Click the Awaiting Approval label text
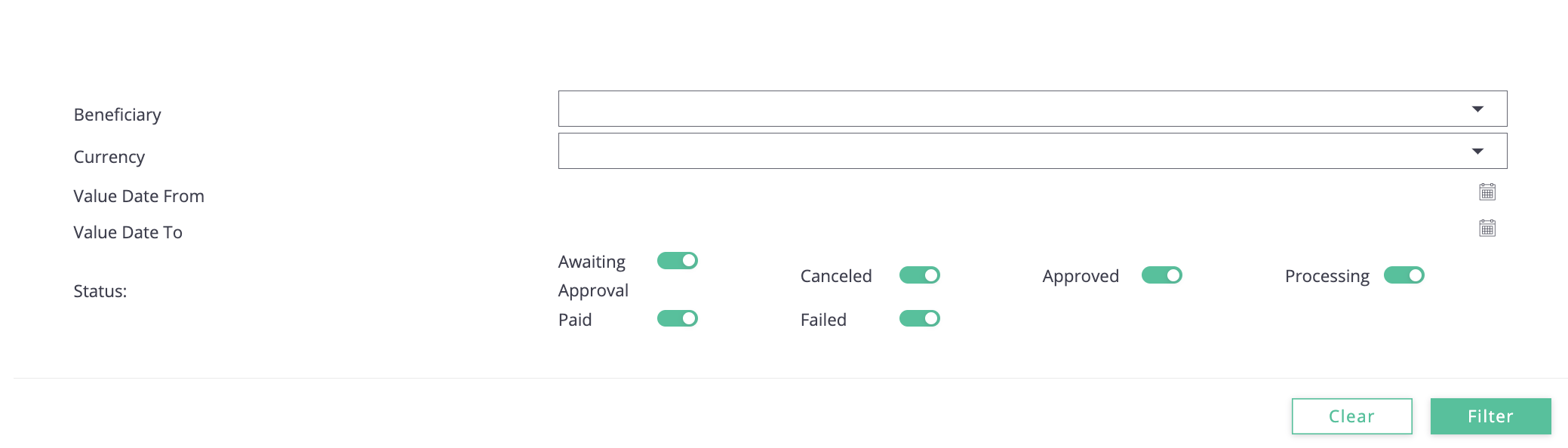Image resolution: width=1568 pixels, height=448 pixels. 593,276
